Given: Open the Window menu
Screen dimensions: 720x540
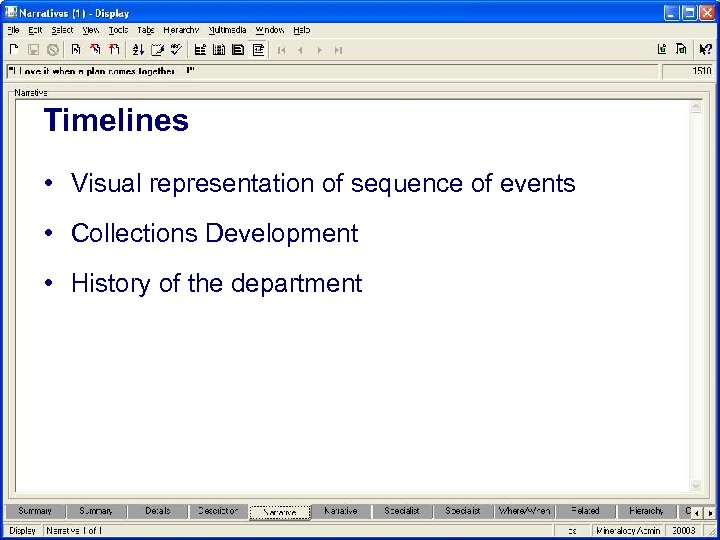Looking at the screenshot, I should click(x=270, y=30).
